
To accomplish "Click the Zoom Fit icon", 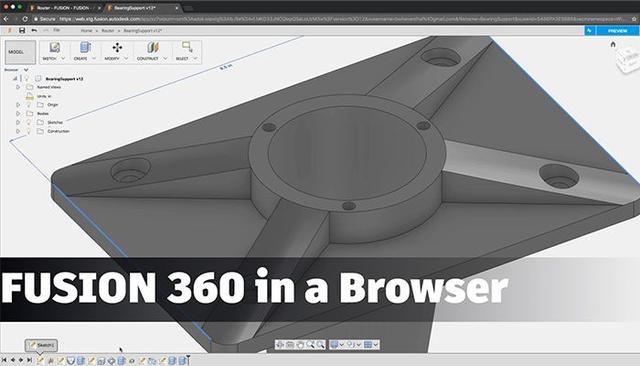I will click(x=320, y=345).
